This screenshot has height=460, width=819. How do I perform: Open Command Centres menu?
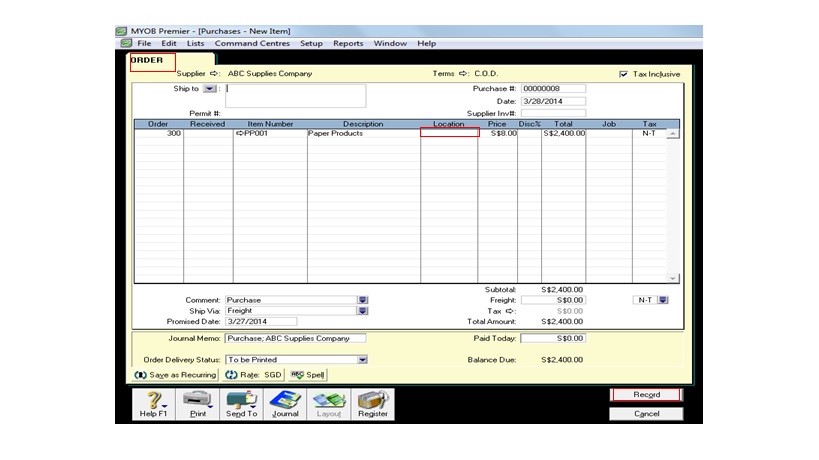tap(252, 43)
